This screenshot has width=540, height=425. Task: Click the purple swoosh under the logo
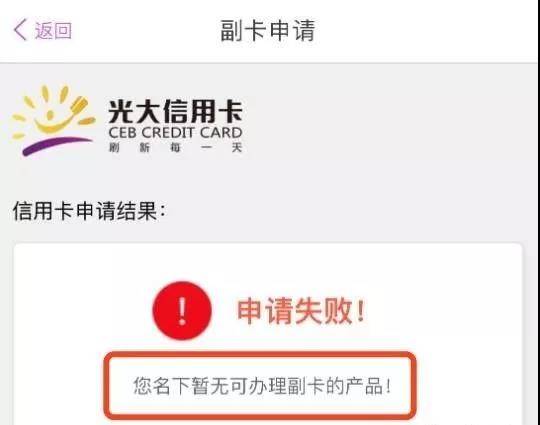pos(57,146)
